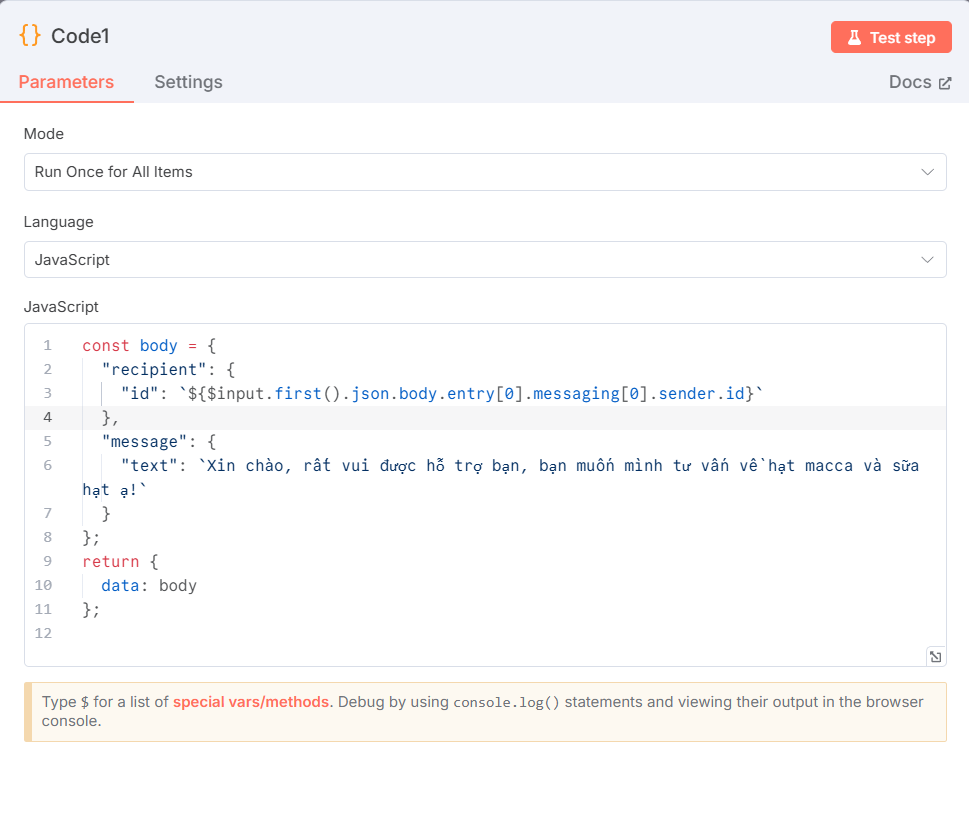Click the return keyword on line 9

(111, 561)
